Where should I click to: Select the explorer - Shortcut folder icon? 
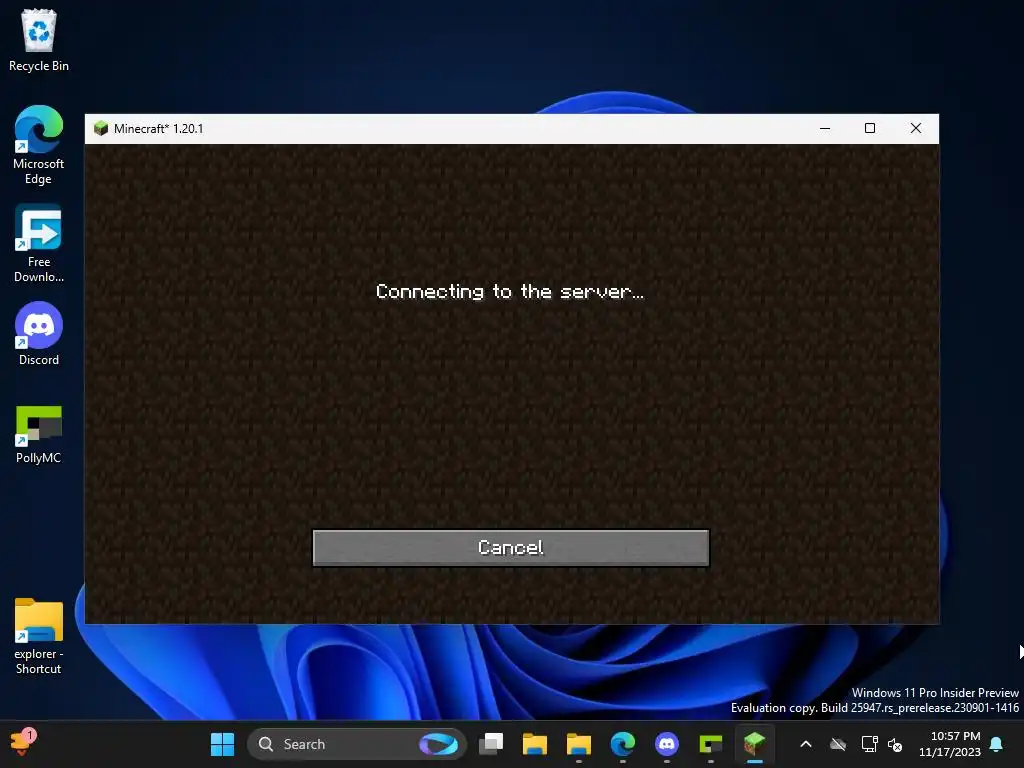pos(39,636)
